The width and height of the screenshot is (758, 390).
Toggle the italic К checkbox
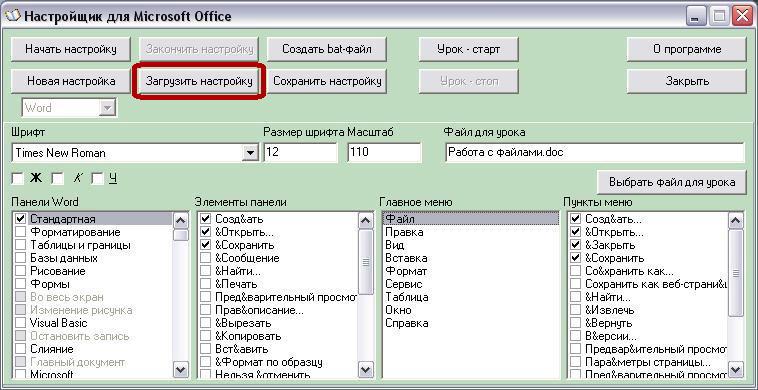58,179
